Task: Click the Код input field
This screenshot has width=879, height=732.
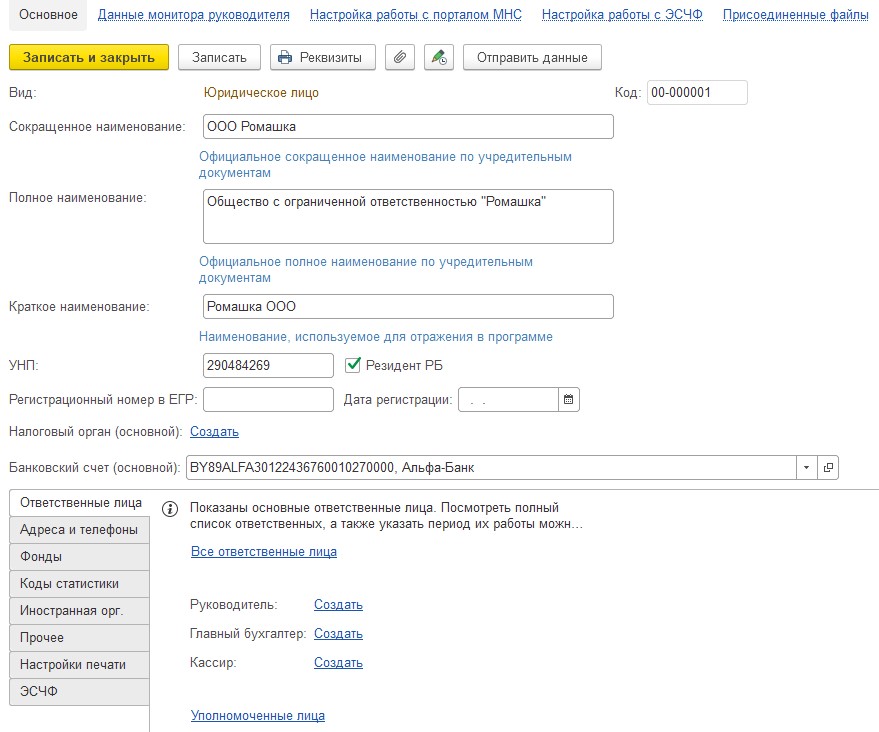Action: point(697,92)
